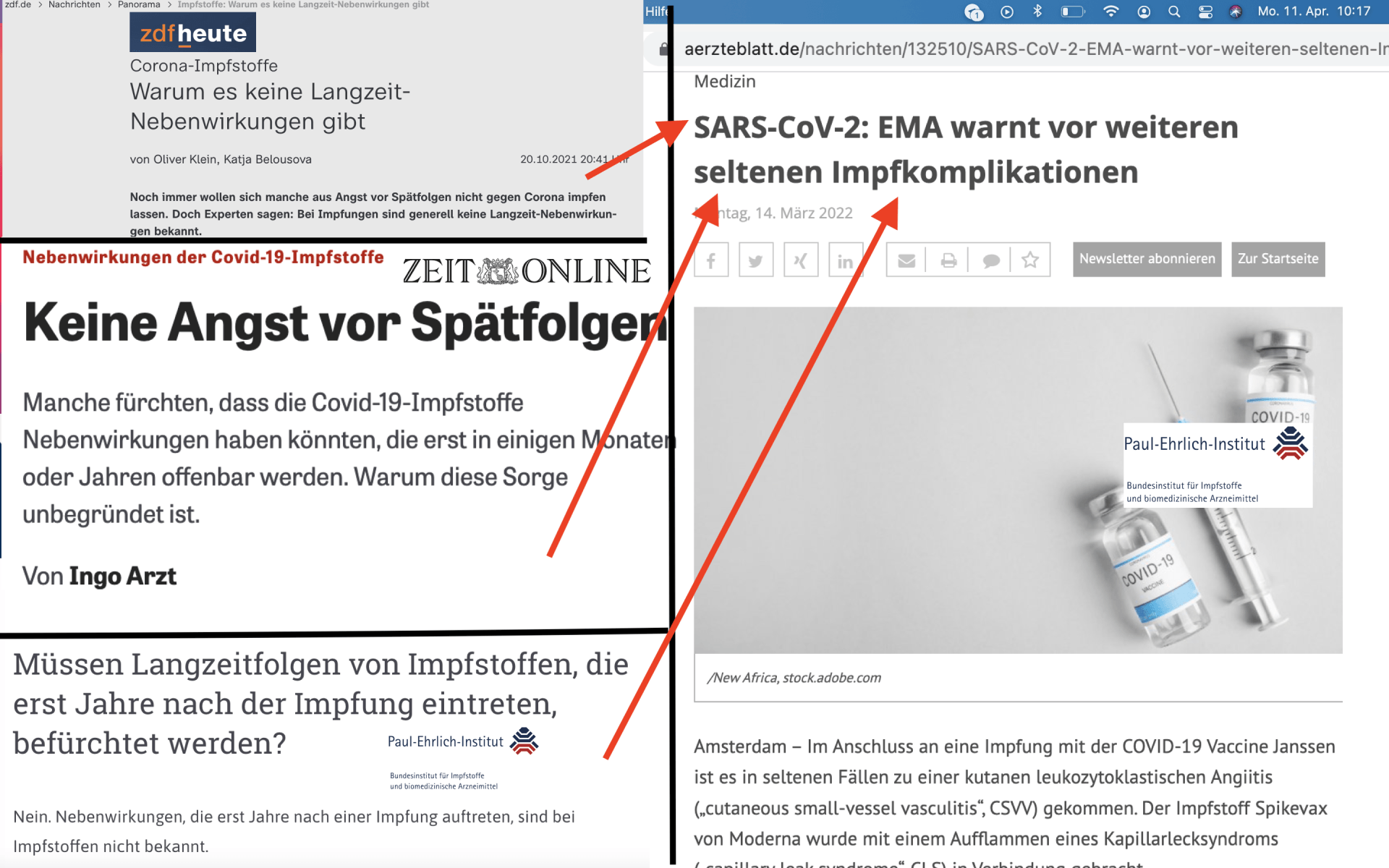This screenshot has width=1389, height=868.
Task: Click headline Keine Angst vor Spätfolgen
Action: click(x=344, y=323)
